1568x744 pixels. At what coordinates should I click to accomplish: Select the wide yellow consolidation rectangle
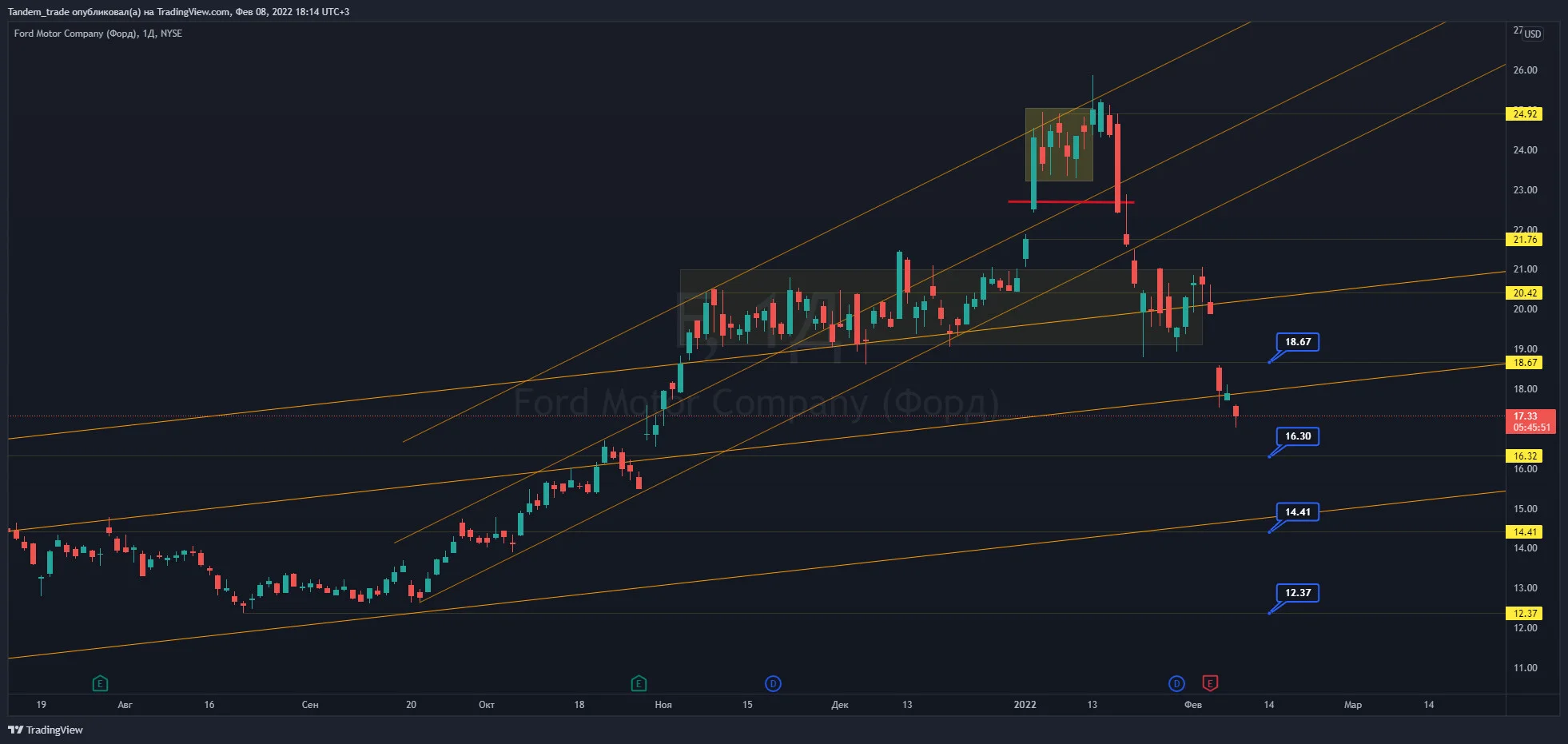[941, 308]
